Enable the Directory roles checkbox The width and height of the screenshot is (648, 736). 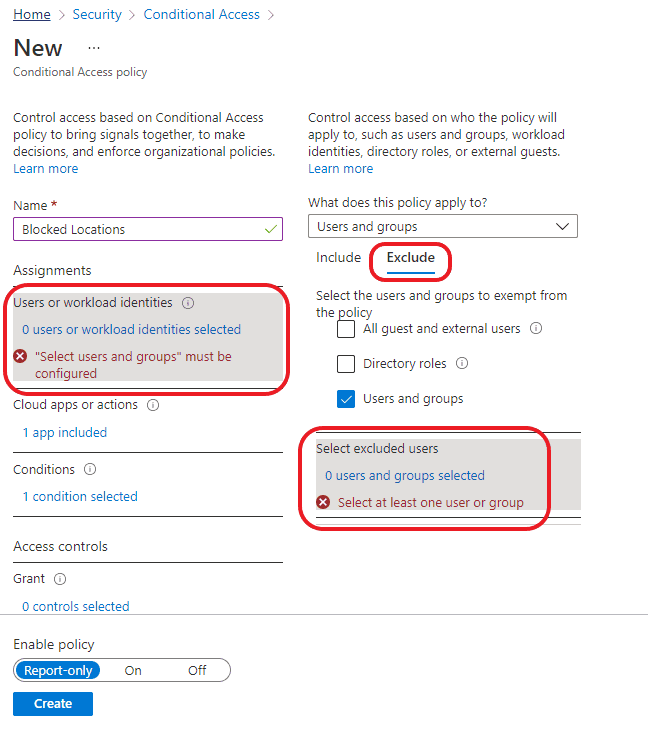346,364
